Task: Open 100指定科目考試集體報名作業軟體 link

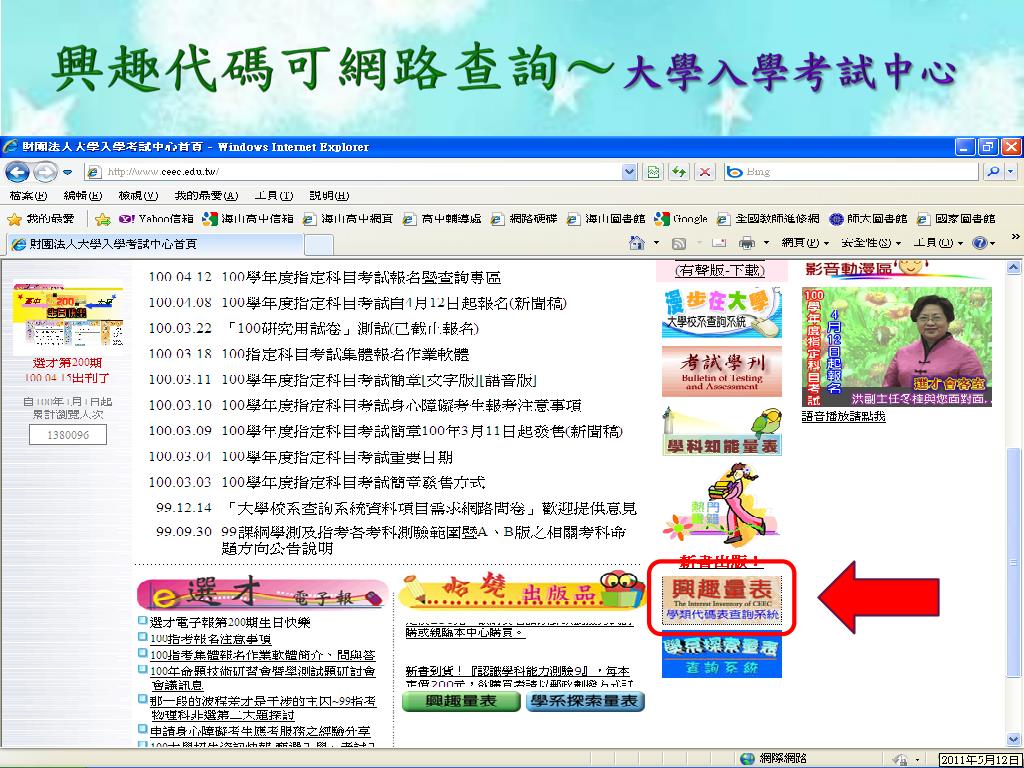Action: point(345,354)
